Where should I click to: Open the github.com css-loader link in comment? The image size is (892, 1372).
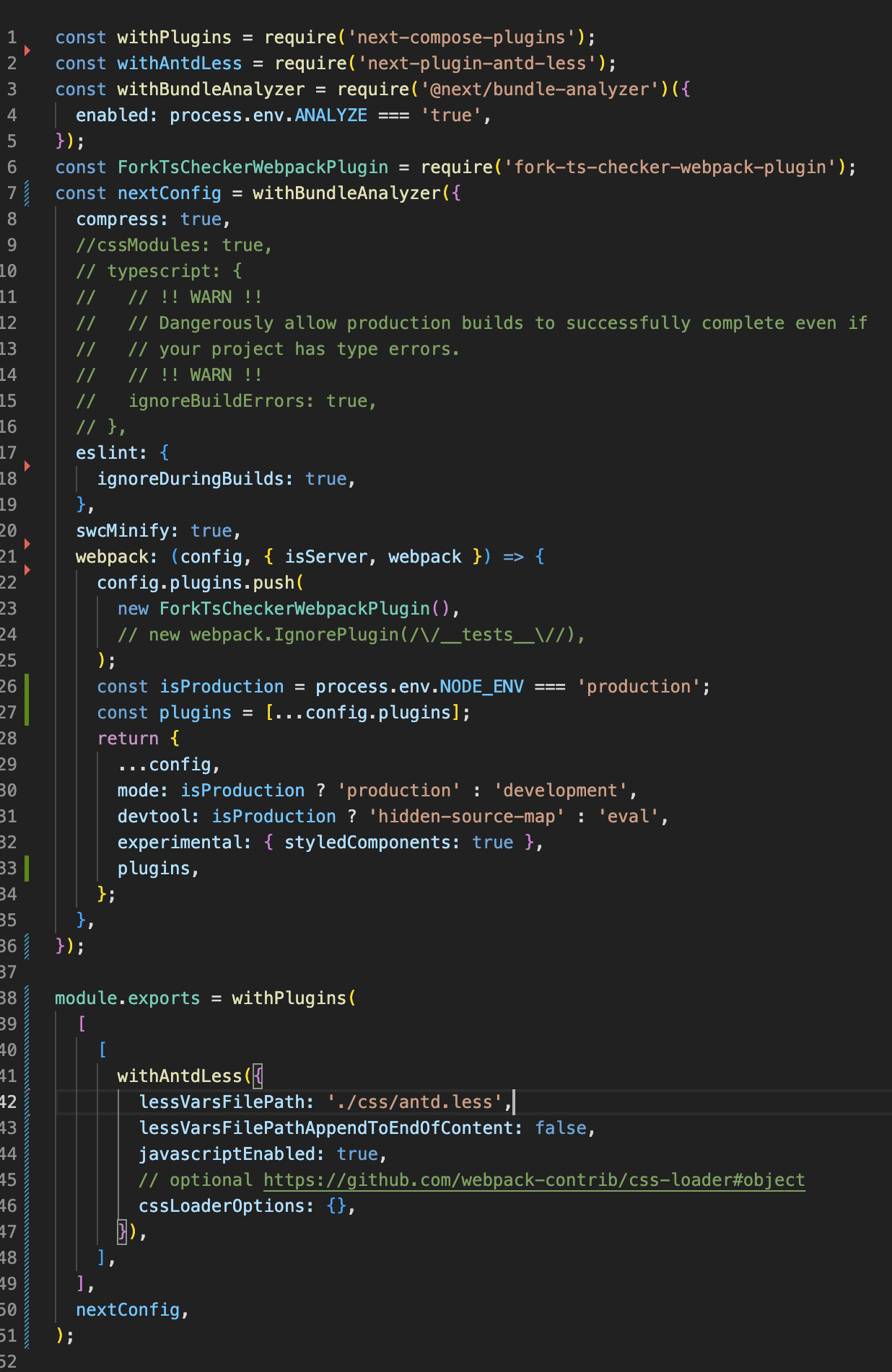pos(534,1180)
